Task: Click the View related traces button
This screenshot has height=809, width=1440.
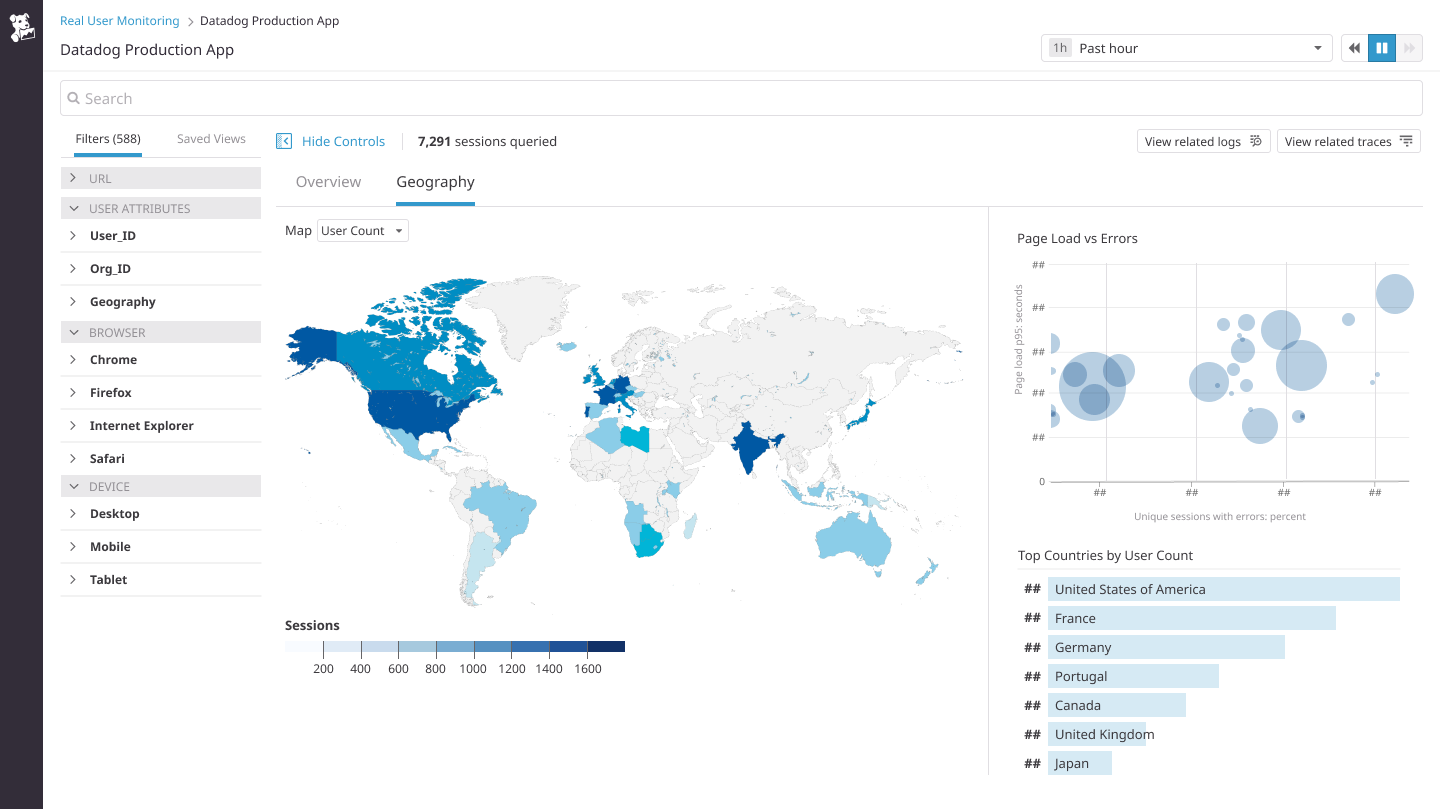Action: tap(1348, 141)
